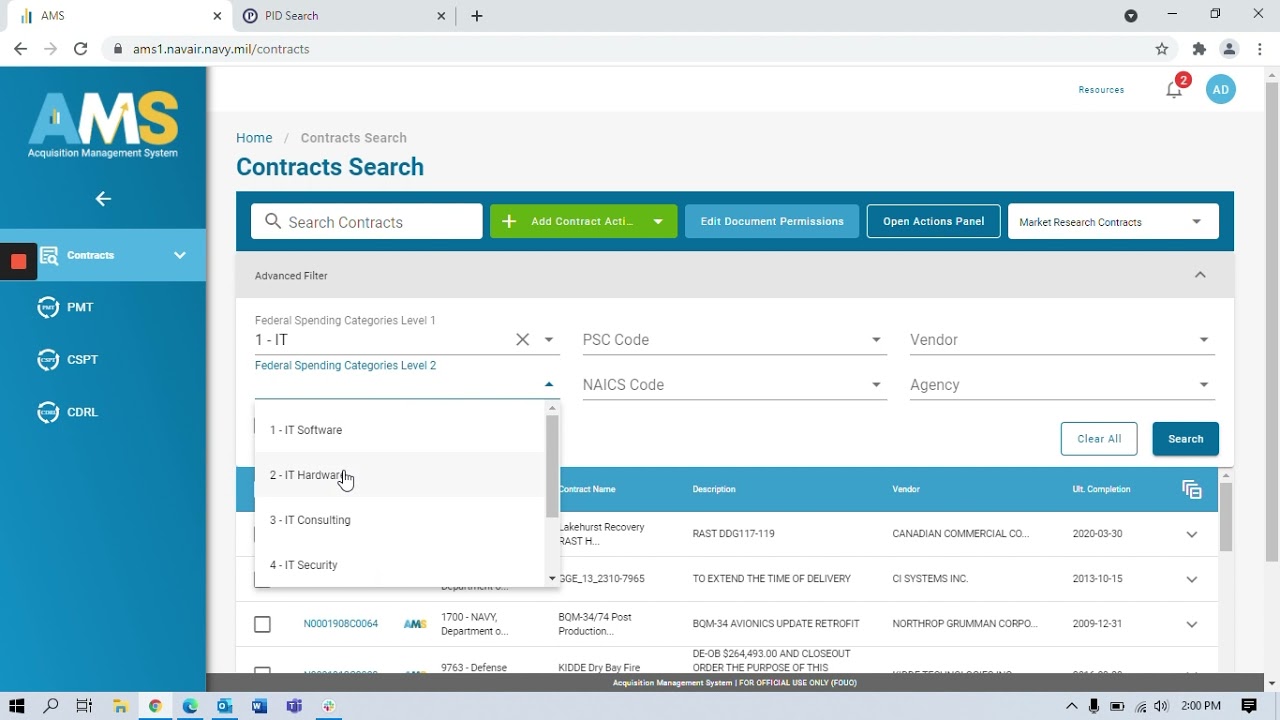Open Microsoft Edge from the taskbar
The height and width of the screenshot is (720, 1280).
pos(190,706)
